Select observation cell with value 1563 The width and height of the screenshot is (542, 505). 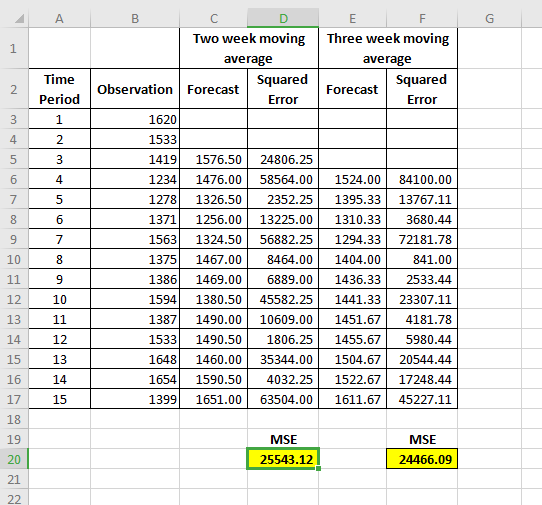pos(135,239)
